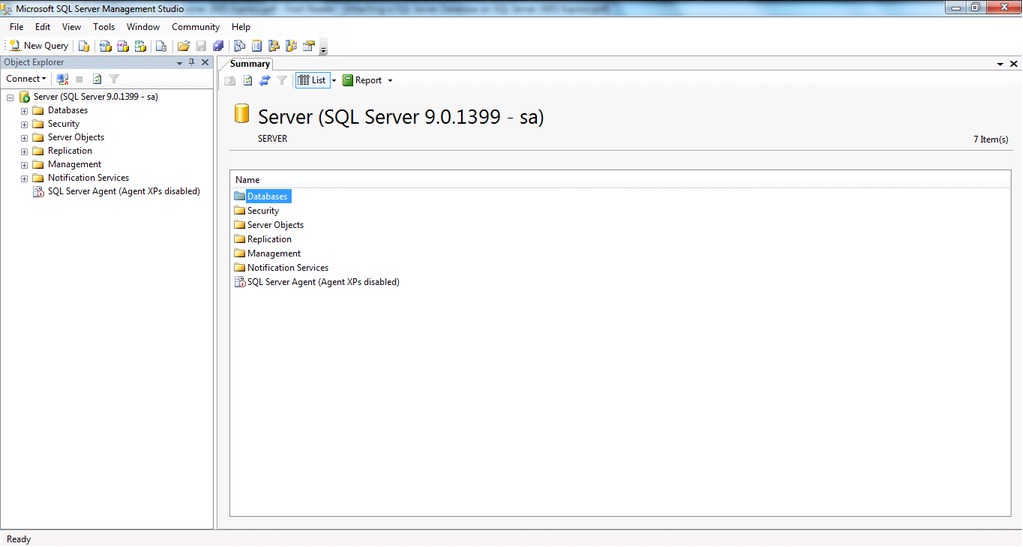Refresh the Summary pane list
The width and height of the screenshot is (1023, 547).
(248, 80)
